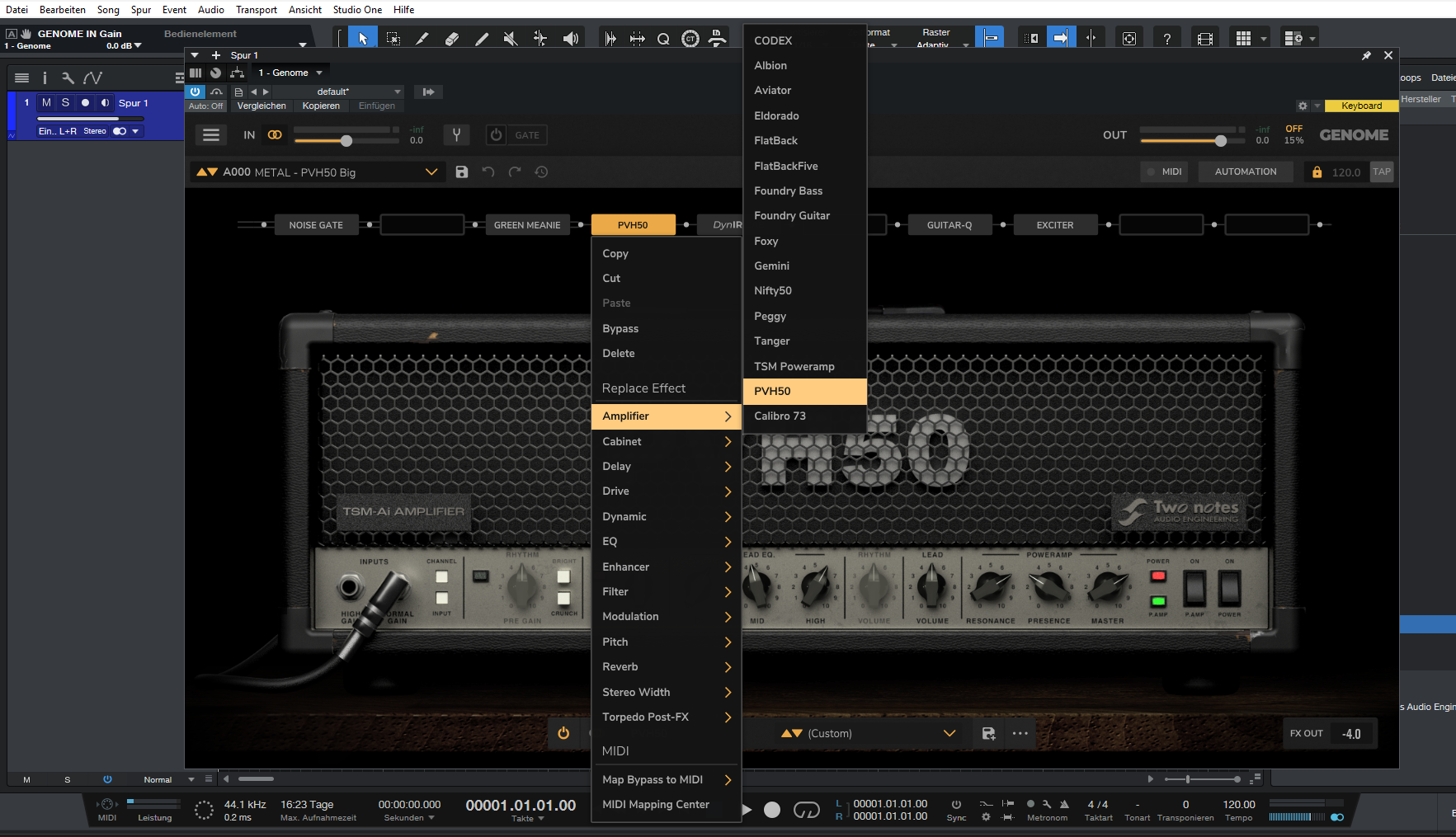The width and height of the screenshot is (1456, 837).
Task: Open the track inspector i icon
Action: click(x=45, y=78)
